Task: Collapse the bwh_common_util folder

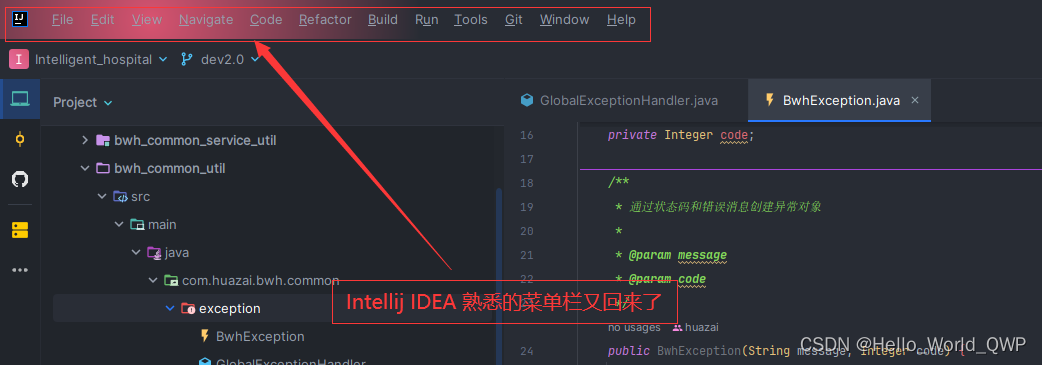Action: click(x=84, y=168)
